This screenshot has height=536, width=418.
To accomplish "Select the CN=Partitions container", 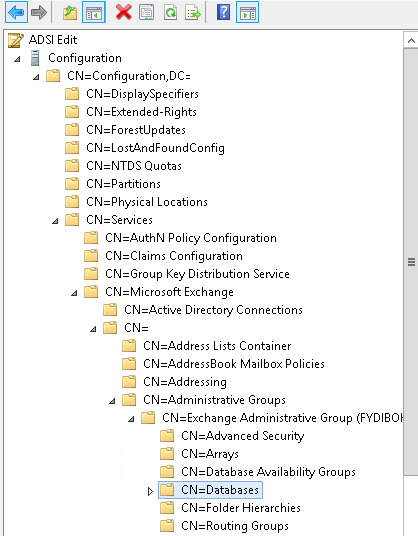I will (113, 184).
